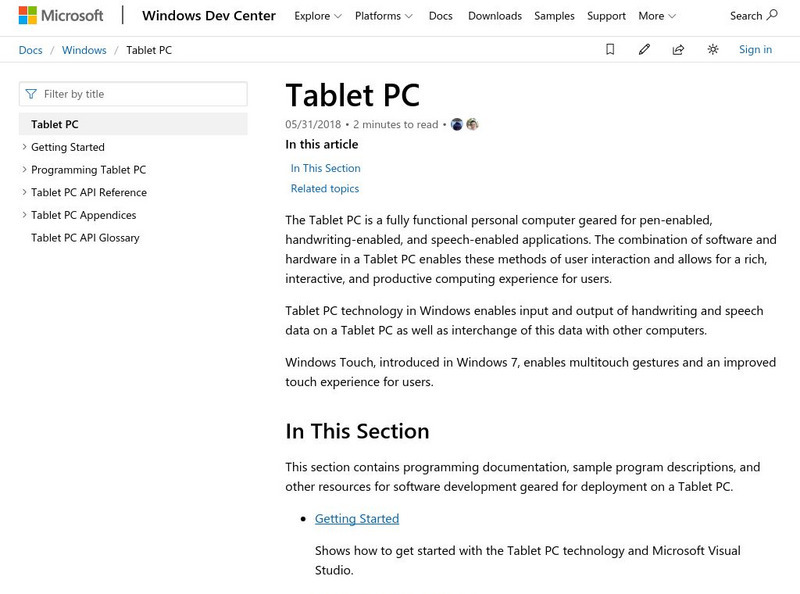
Task: Click the Edit pencil icon
Action: coord(644,49)
